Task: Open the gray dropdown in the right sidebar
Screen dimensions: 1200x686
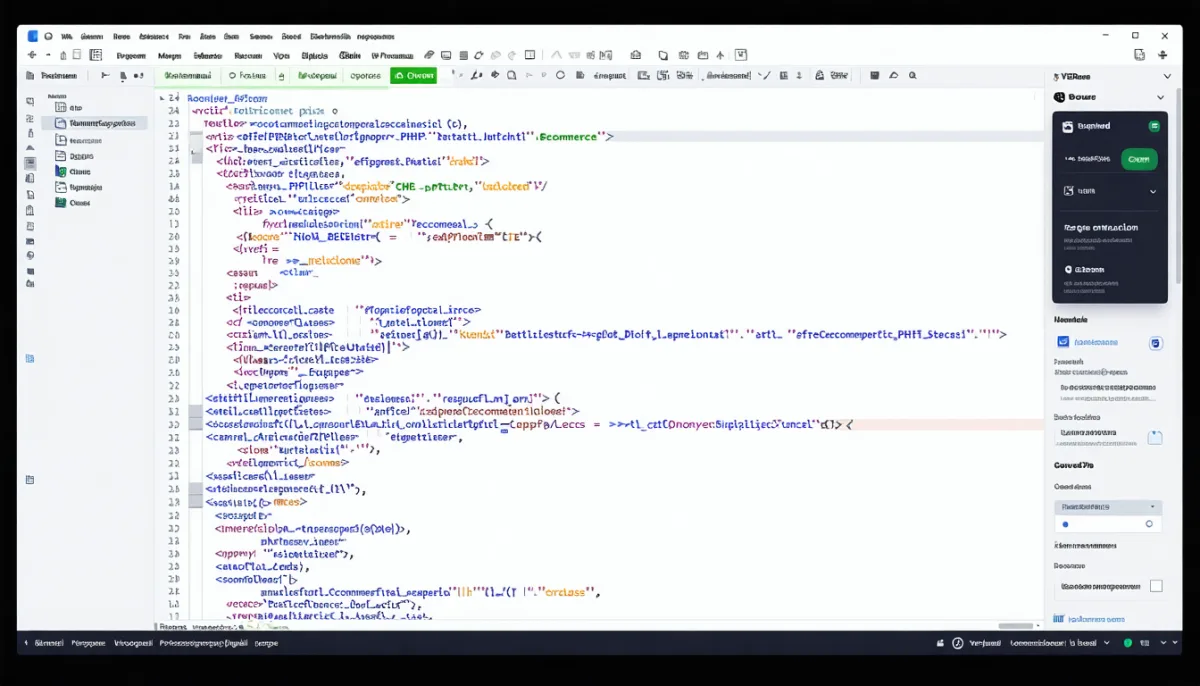Action: pos(1109,507)
